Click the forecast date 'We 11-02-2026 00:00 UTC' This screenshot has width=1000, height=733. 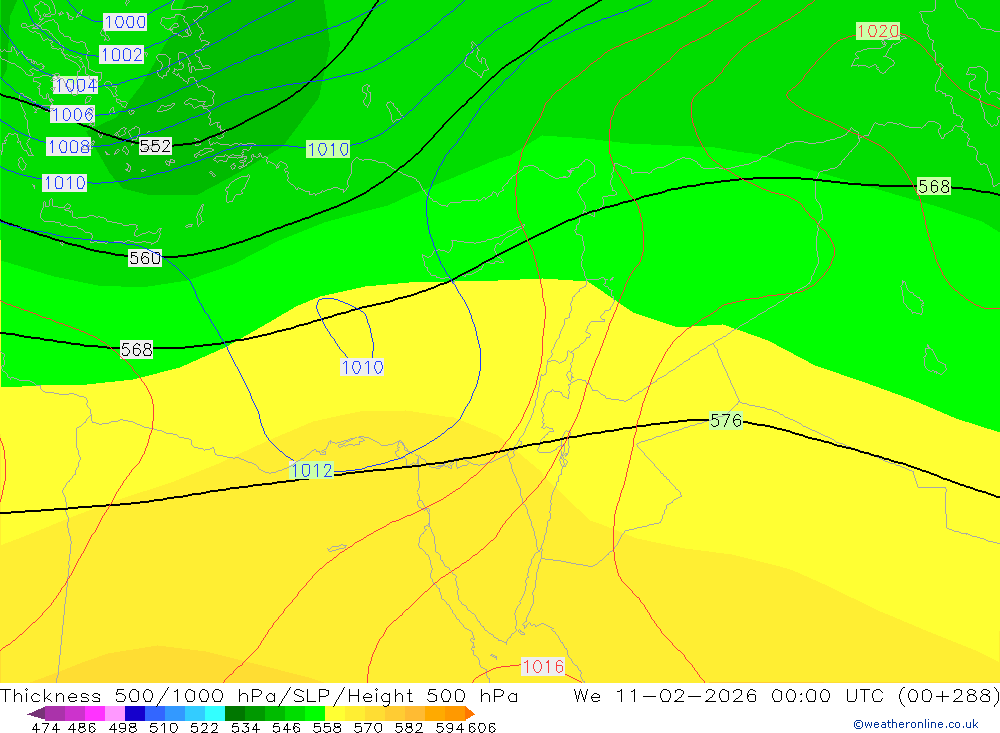[x=731, y=695]
